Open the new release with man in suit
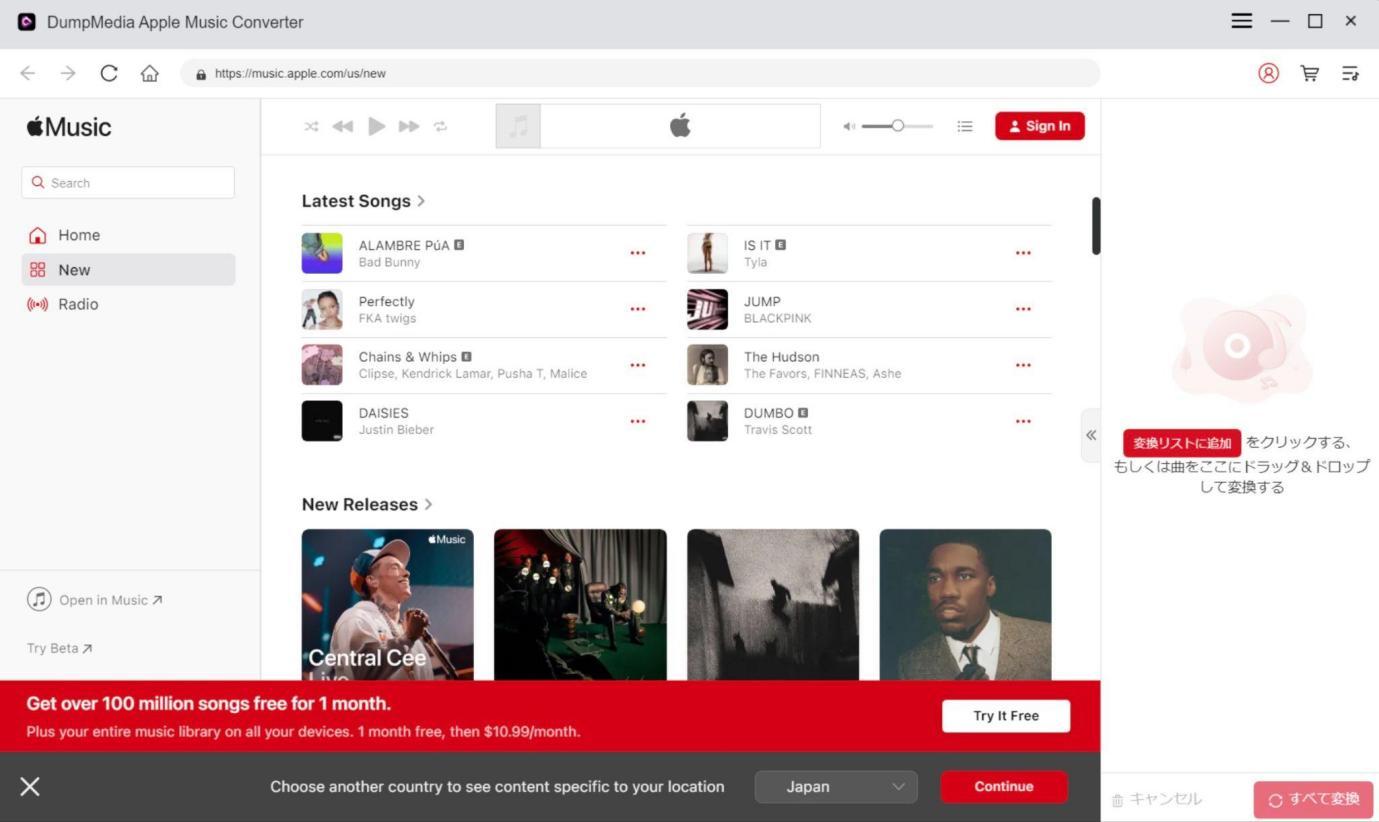Image resolution: width=1379 pixels, height=822 pixels. coord(965,605)
